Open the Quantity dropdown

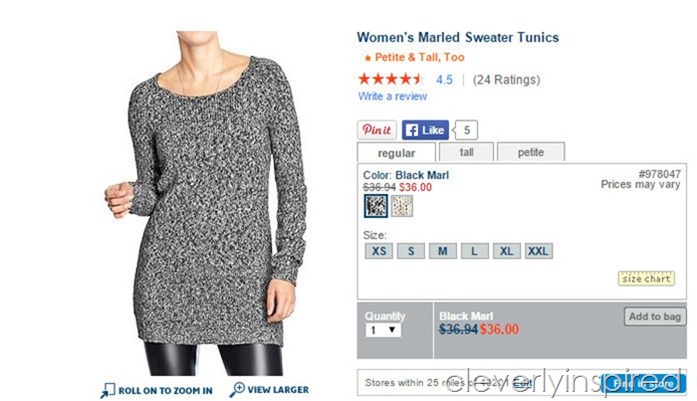(383, 330)
